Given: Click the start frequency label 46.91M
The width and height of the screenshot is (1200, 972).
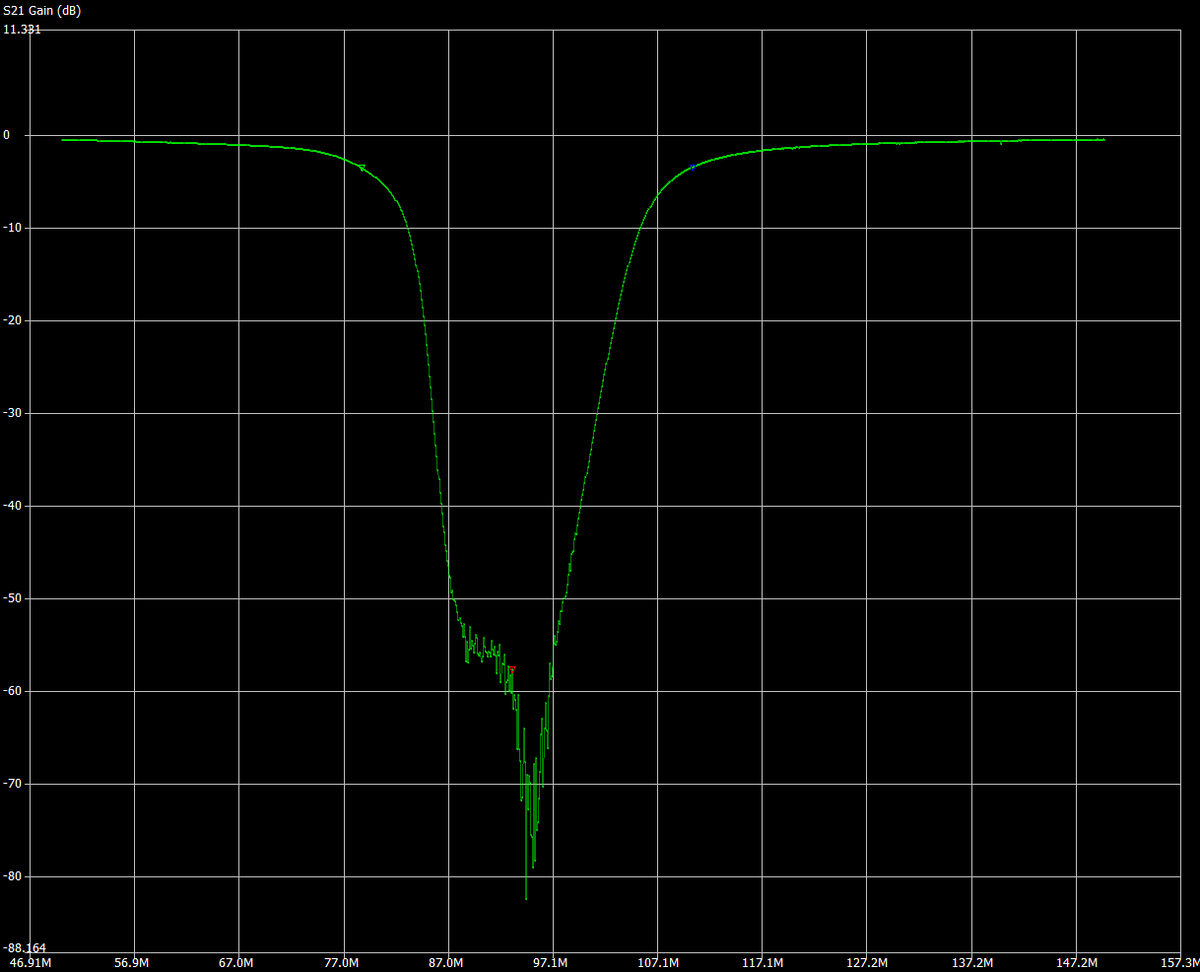Looking at the screenshot, I should [28, 963].
